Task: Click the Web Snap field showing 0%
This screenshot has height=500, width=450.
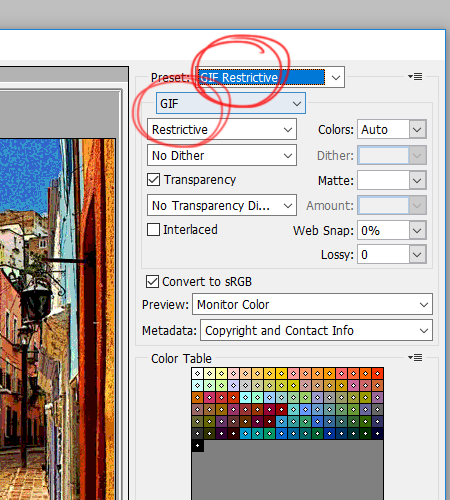Action: click(383, 230)
